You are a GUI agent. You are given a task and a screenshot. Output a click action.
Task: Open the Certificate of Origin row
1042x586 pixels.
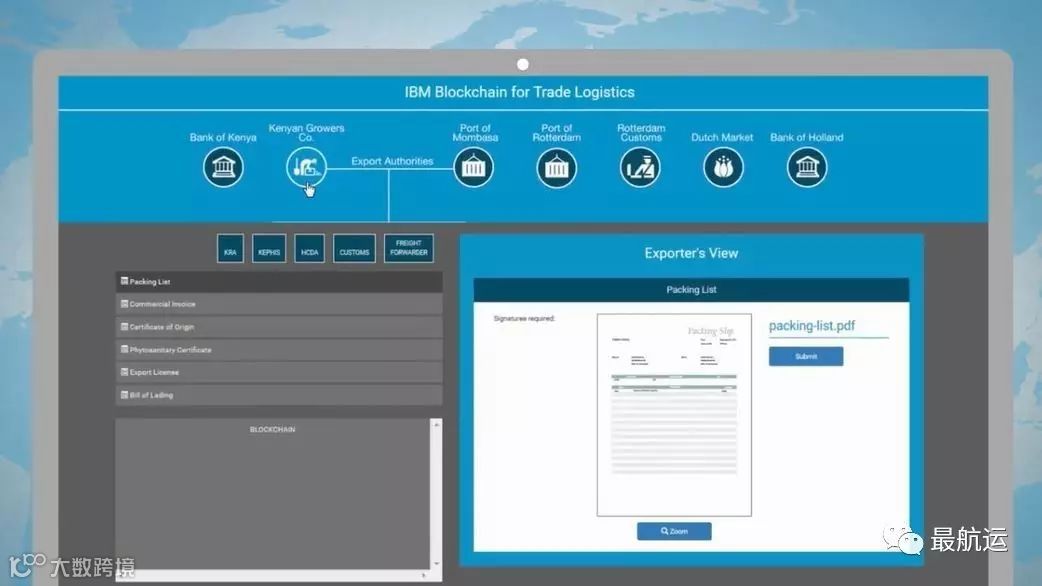click(x=279, y=327)
